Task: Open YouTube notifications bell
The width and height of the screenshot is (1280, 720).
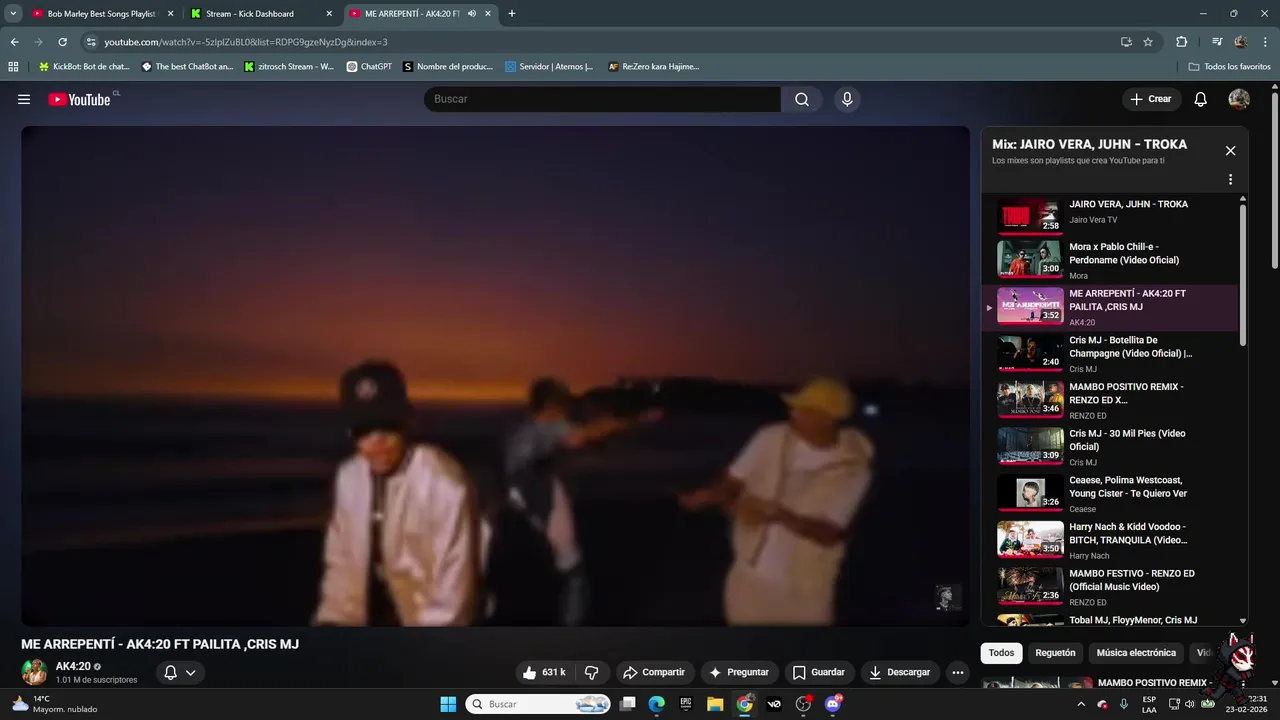Action: pos(1201,99)
